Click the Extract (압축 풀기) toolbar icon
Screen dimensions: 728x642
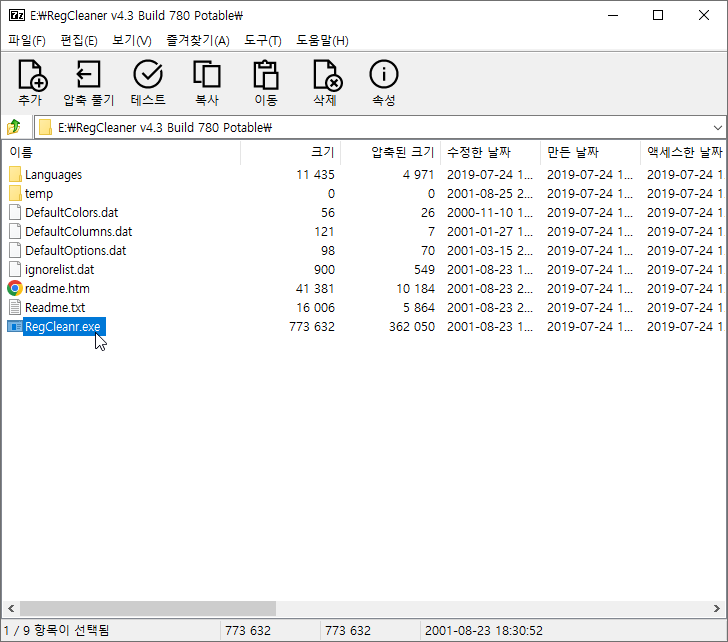pos(88,74)
